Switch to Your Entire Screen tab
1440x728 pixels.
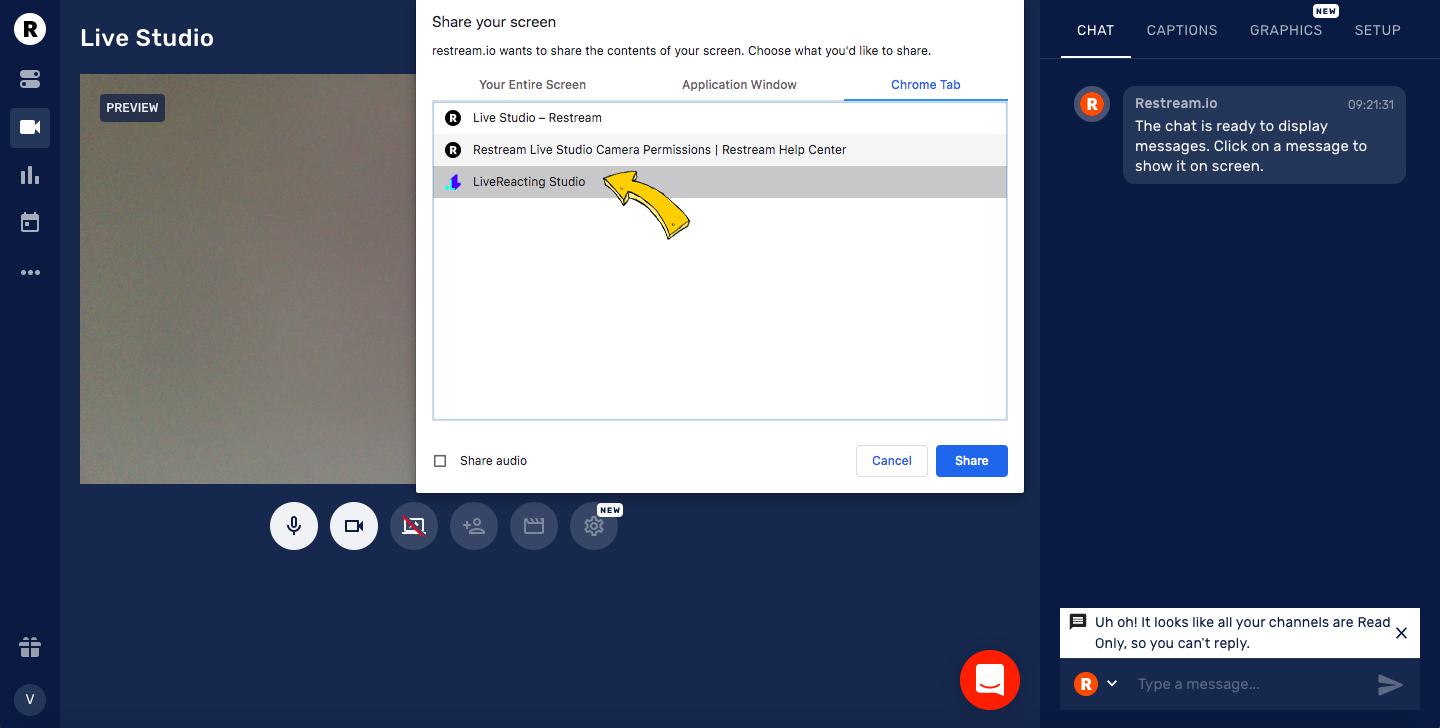532,85
